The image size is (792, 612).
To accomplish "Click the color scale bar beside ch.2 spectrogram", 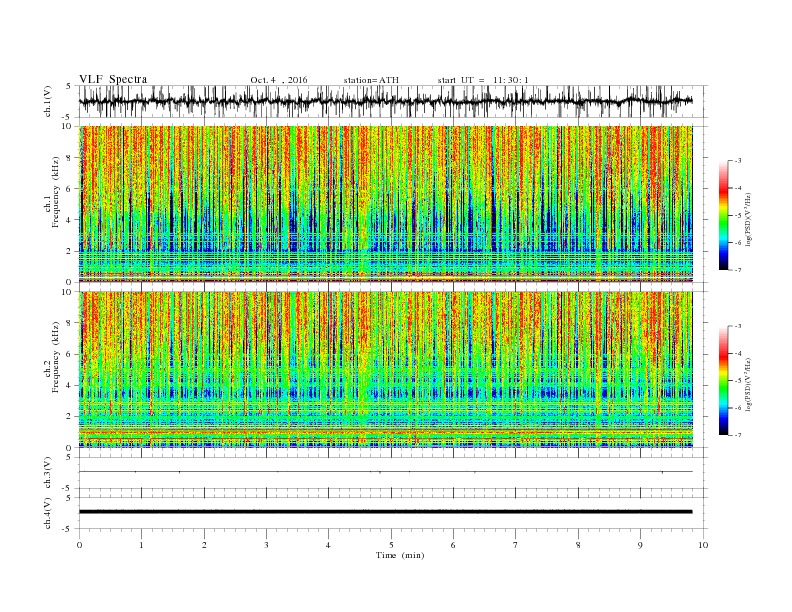I will click(723, 381).
